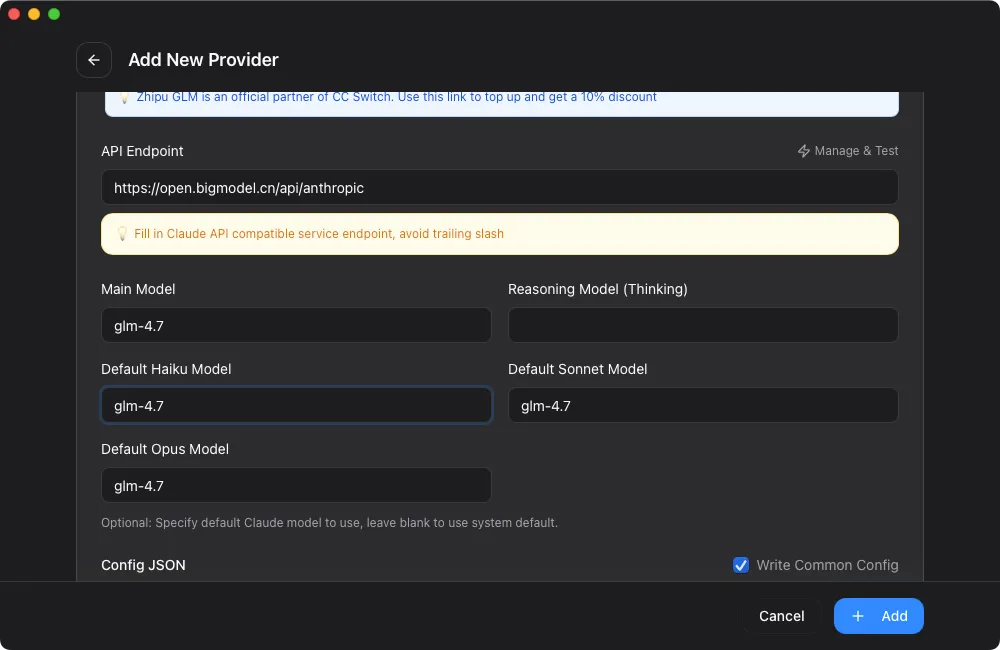The image size is (1000, 650).
Task: Select the empty Reasoning Model (Thinking) field
Action: pos(703,325)
